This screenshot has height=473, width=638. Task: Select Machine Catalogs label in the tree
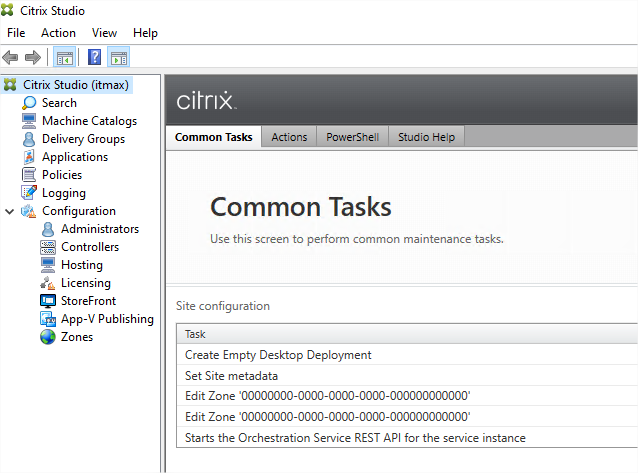point(90,121)
